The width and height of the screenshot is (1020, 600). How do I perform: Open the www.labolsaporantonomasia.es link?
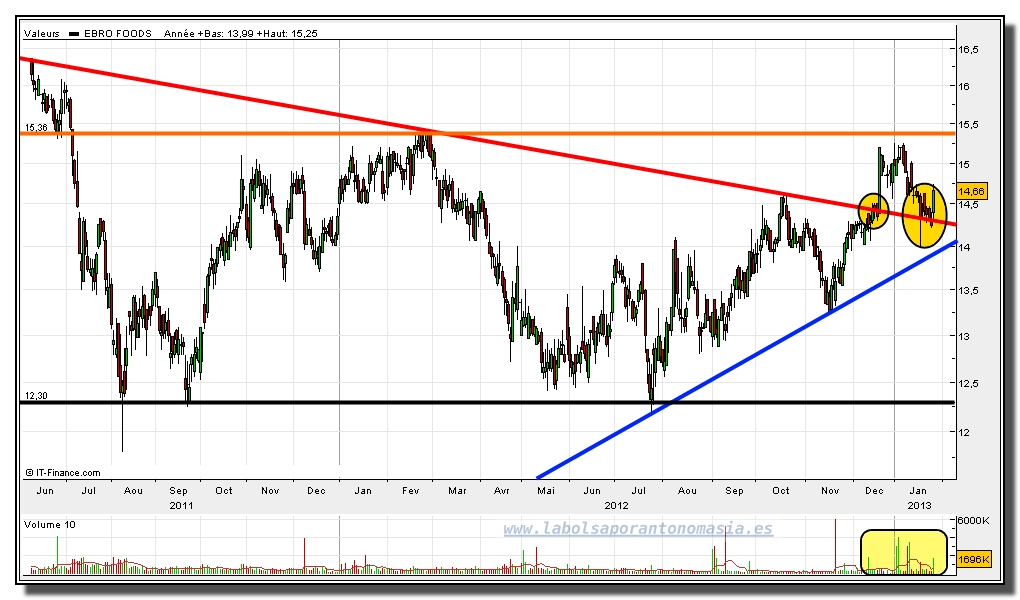coord(638,529)
